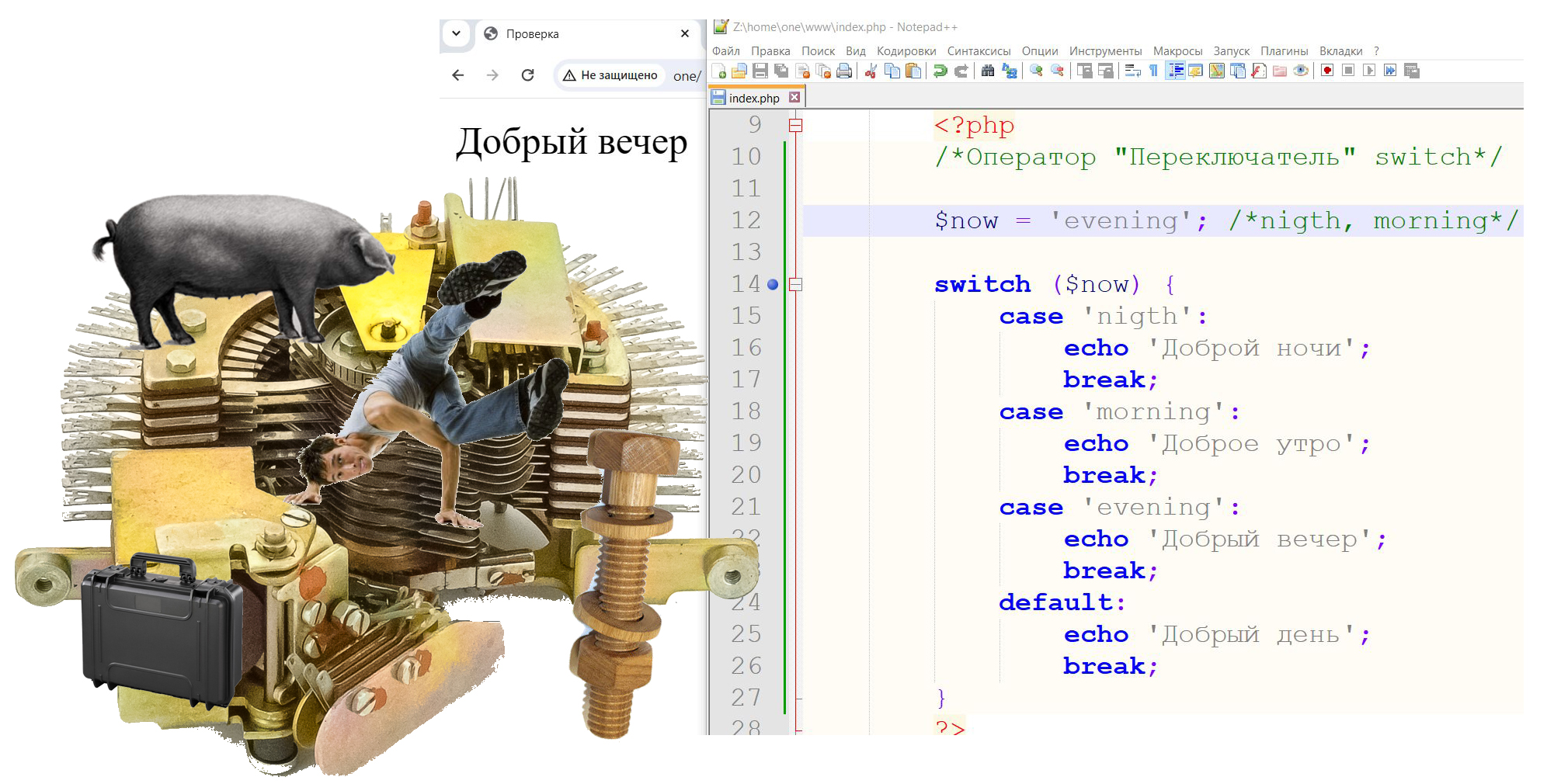1547x784 pixels.
Task: Click the Print toolbar icon
Action: (844, 71)
